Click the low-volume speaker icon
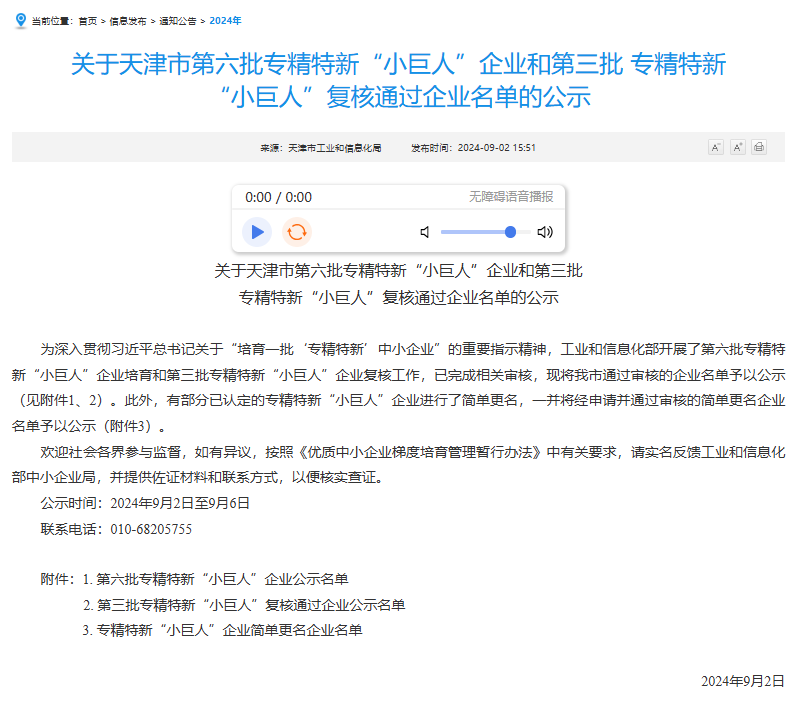 click(x=425, y=232)
